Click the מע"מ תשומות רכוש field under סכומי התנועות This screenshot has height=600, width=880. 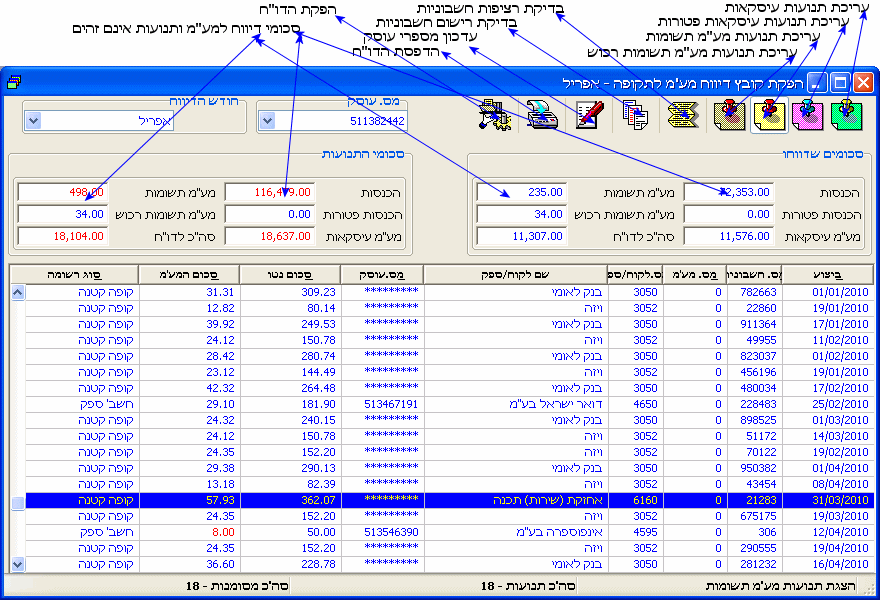click(63, 214)
